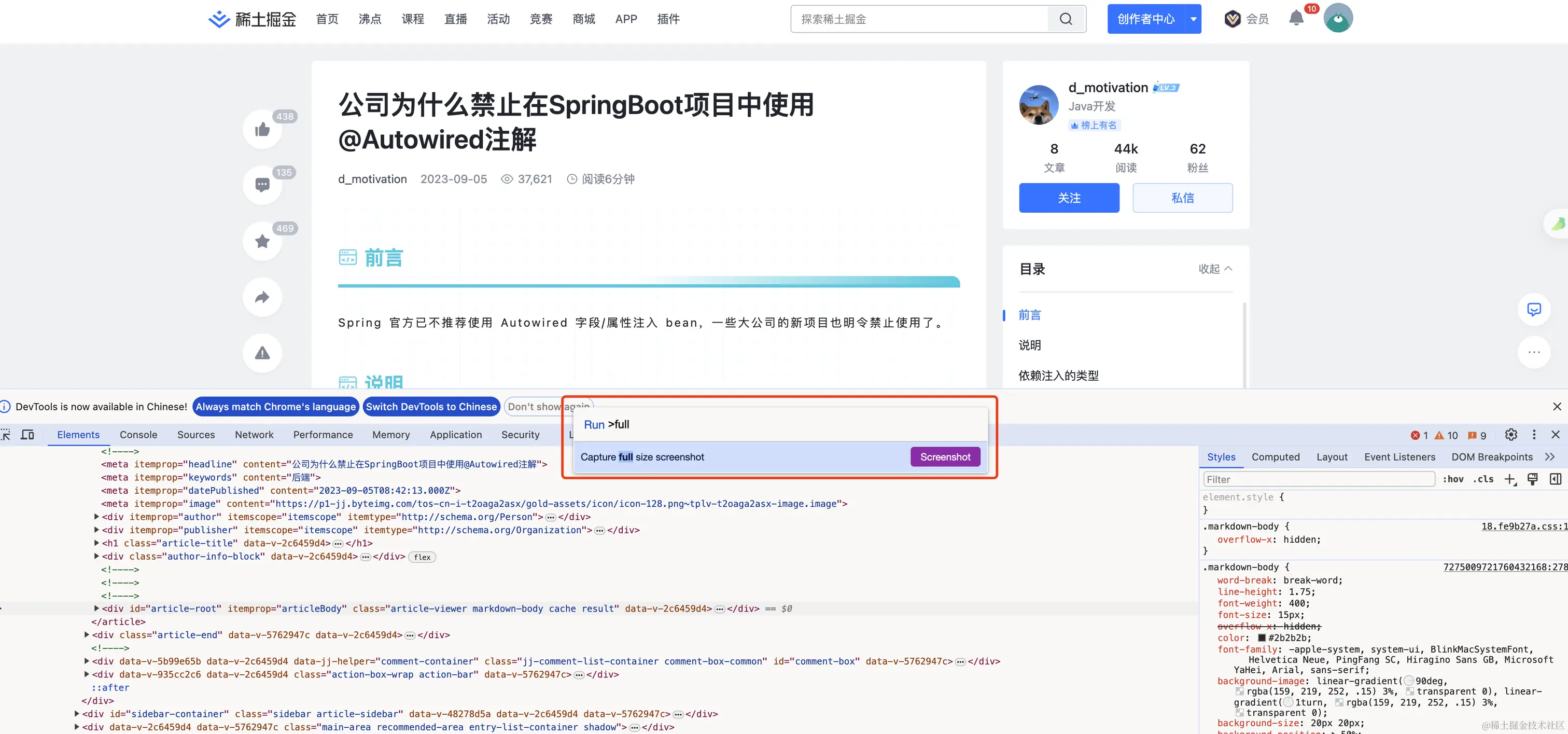Click the purple Screenshot button
Viewport: 1568px width, 734px height.
pyautogui.click(x=945, y=457)
